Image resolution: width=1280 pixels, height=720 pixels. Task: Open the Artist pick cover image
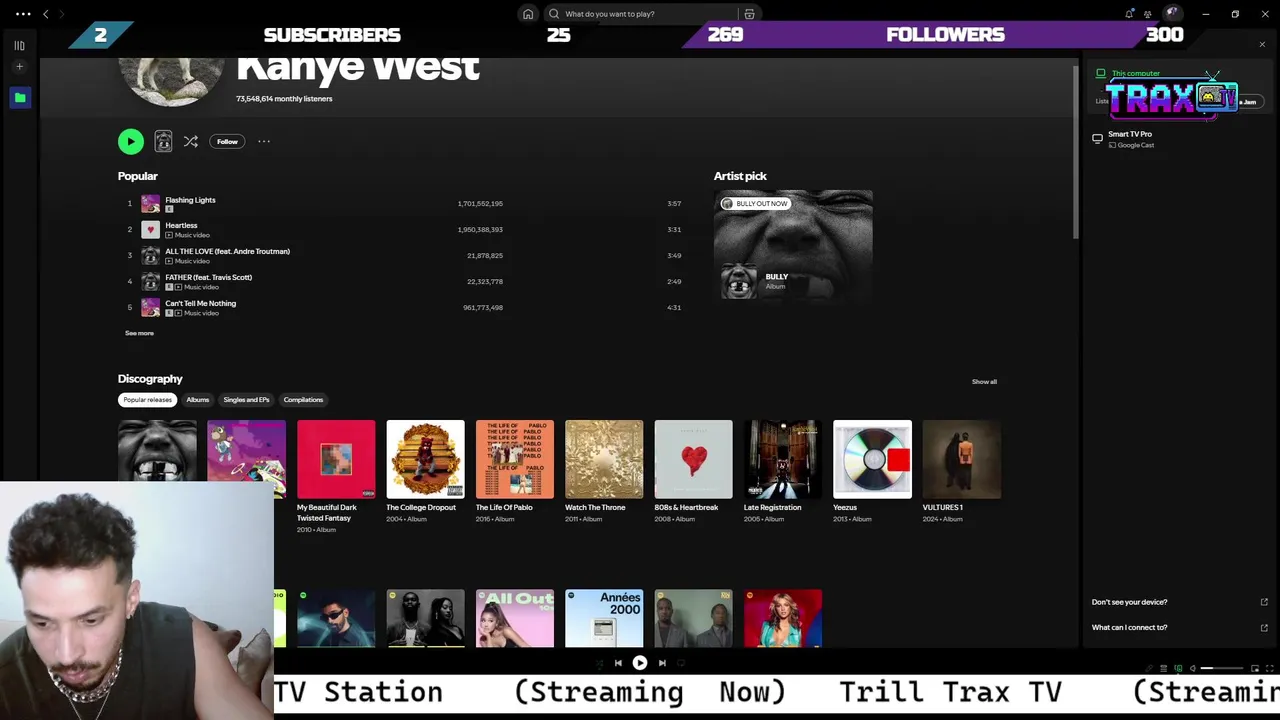click(793, 245)
